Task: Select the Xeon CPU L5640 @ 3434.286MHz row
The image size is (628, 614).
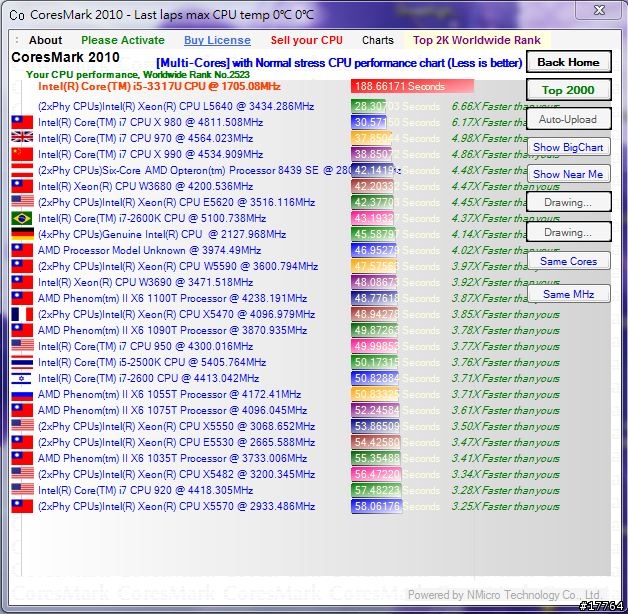Action: 176,107
